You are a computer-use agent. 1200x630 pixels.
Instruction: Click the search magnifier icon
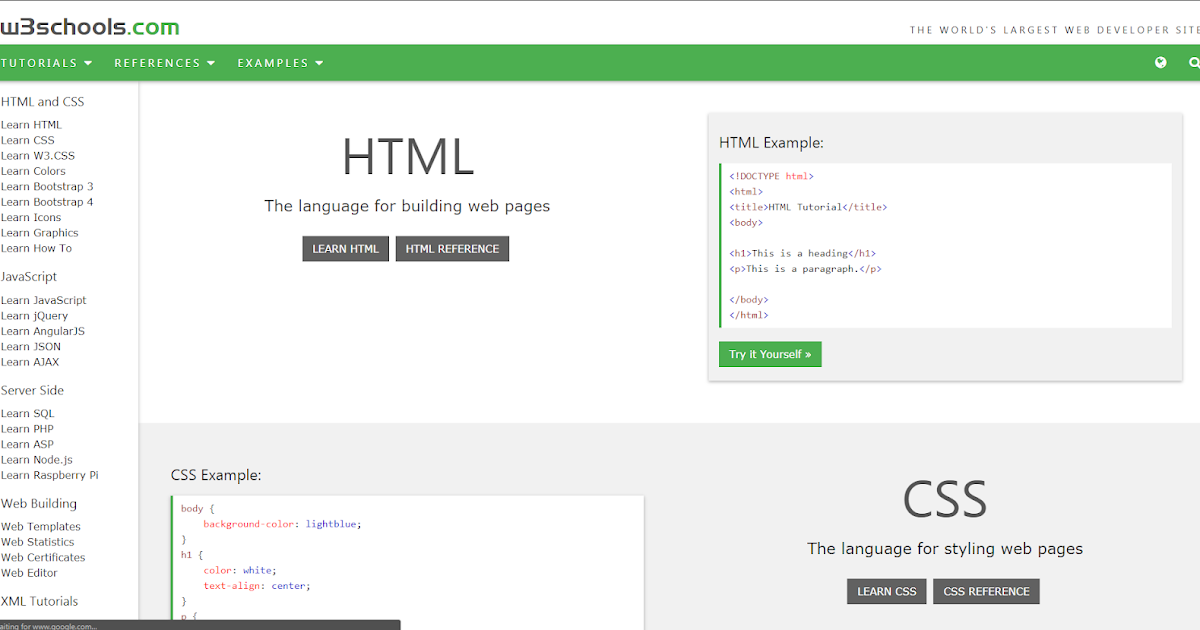pos(1194,62)
